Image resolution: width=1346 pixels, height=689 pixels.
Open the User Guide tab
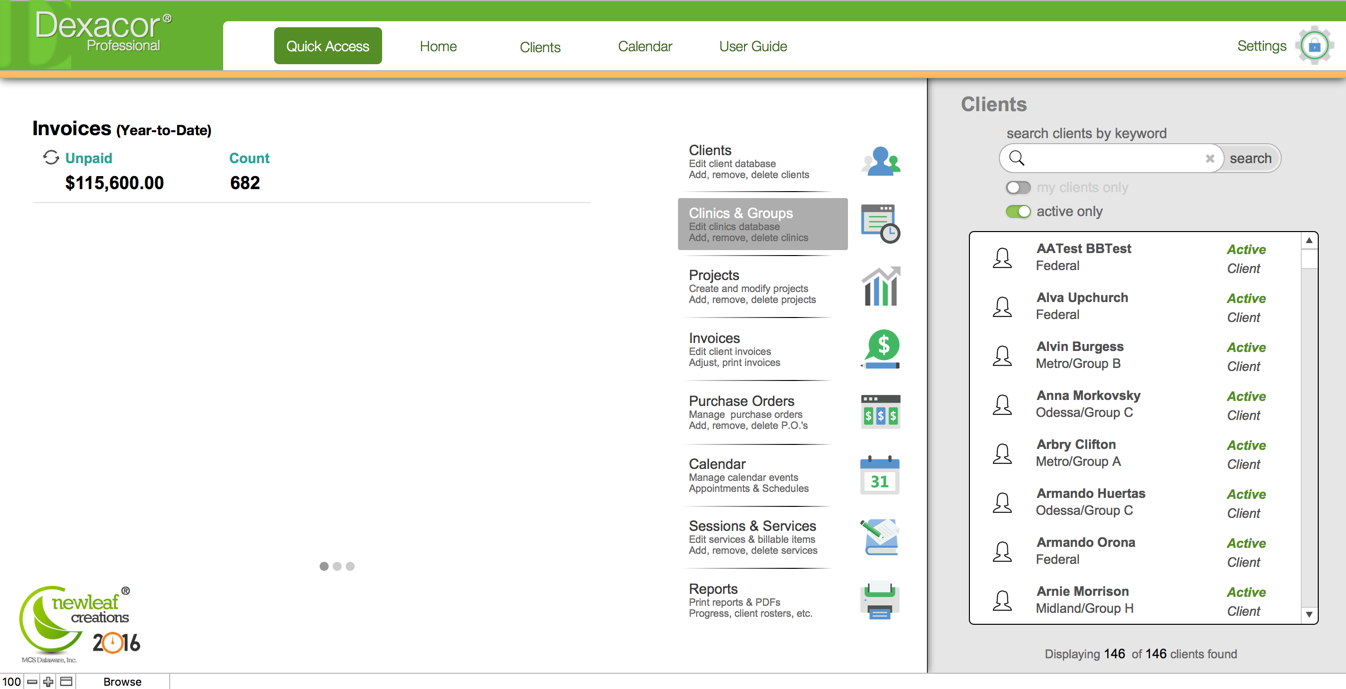tap(753, 46)
